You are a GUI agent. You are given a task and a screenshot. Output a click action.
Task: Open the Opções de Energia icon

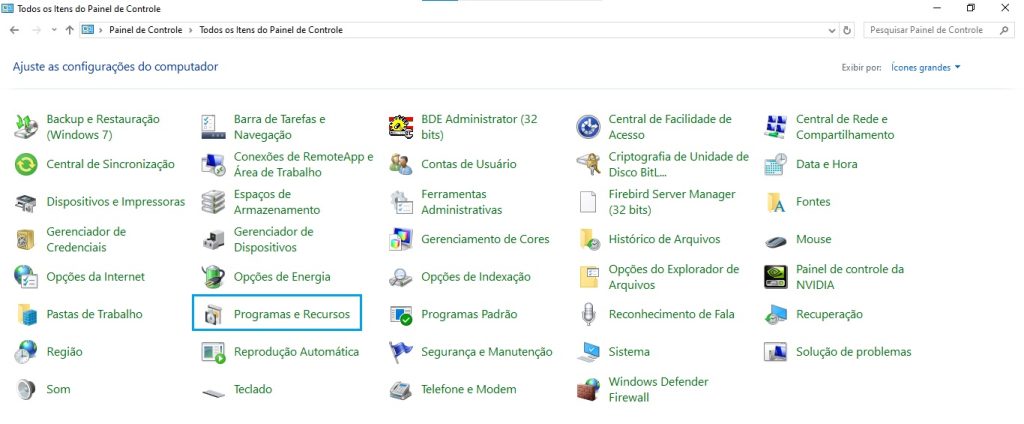(214, 277)
